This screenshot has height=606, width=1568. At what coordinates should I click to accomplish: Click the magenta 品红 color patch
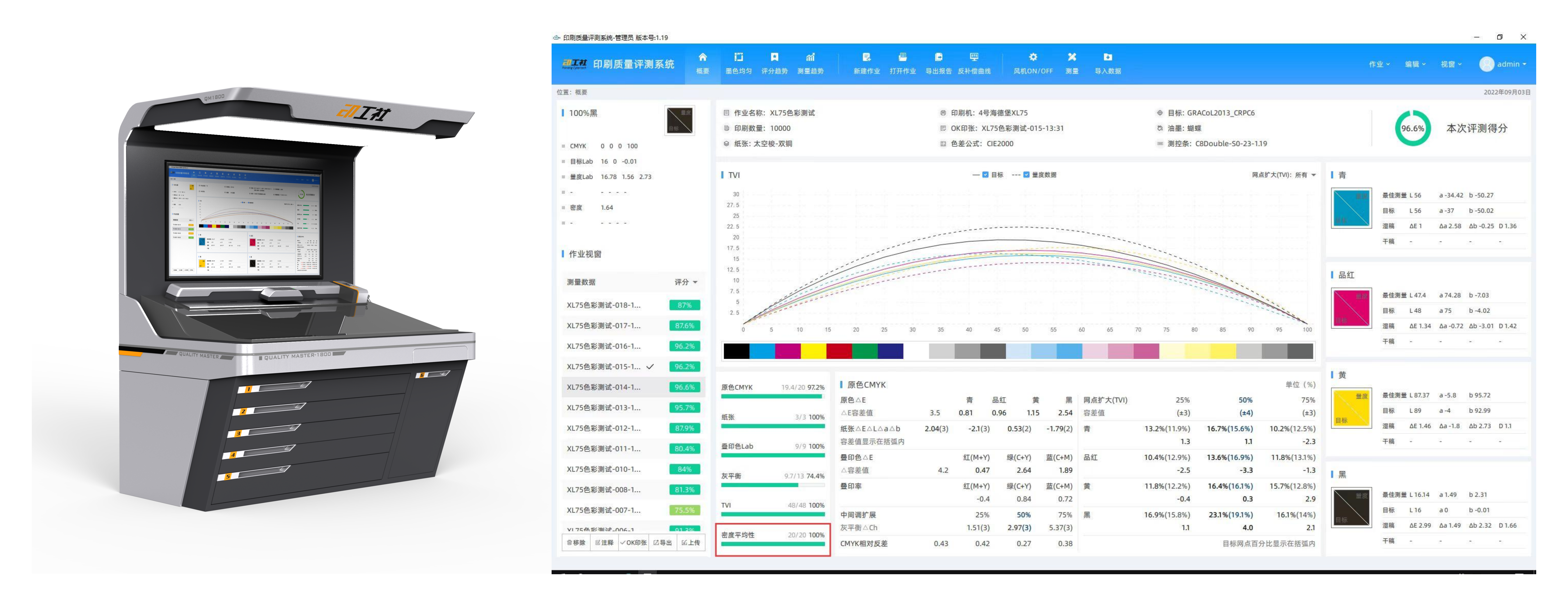coord(1351,308)
